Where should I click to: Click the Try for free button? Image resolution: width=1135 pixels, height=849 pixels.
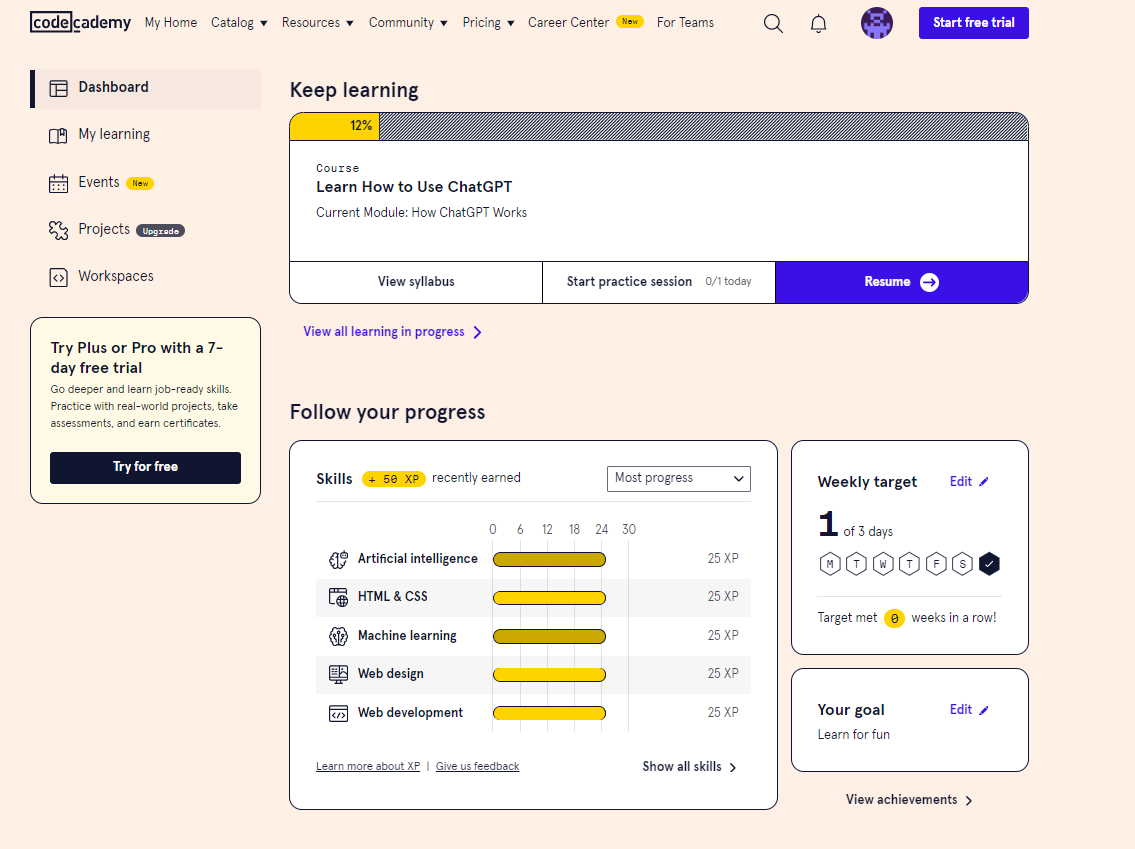coord(145,468)
